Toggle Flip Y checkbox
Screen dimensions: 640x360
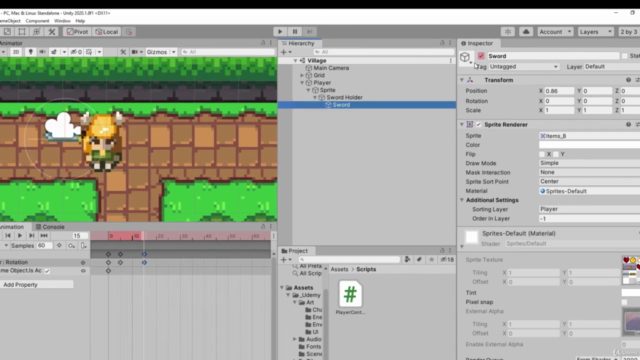pyautogui.click(x=556, y=154)
